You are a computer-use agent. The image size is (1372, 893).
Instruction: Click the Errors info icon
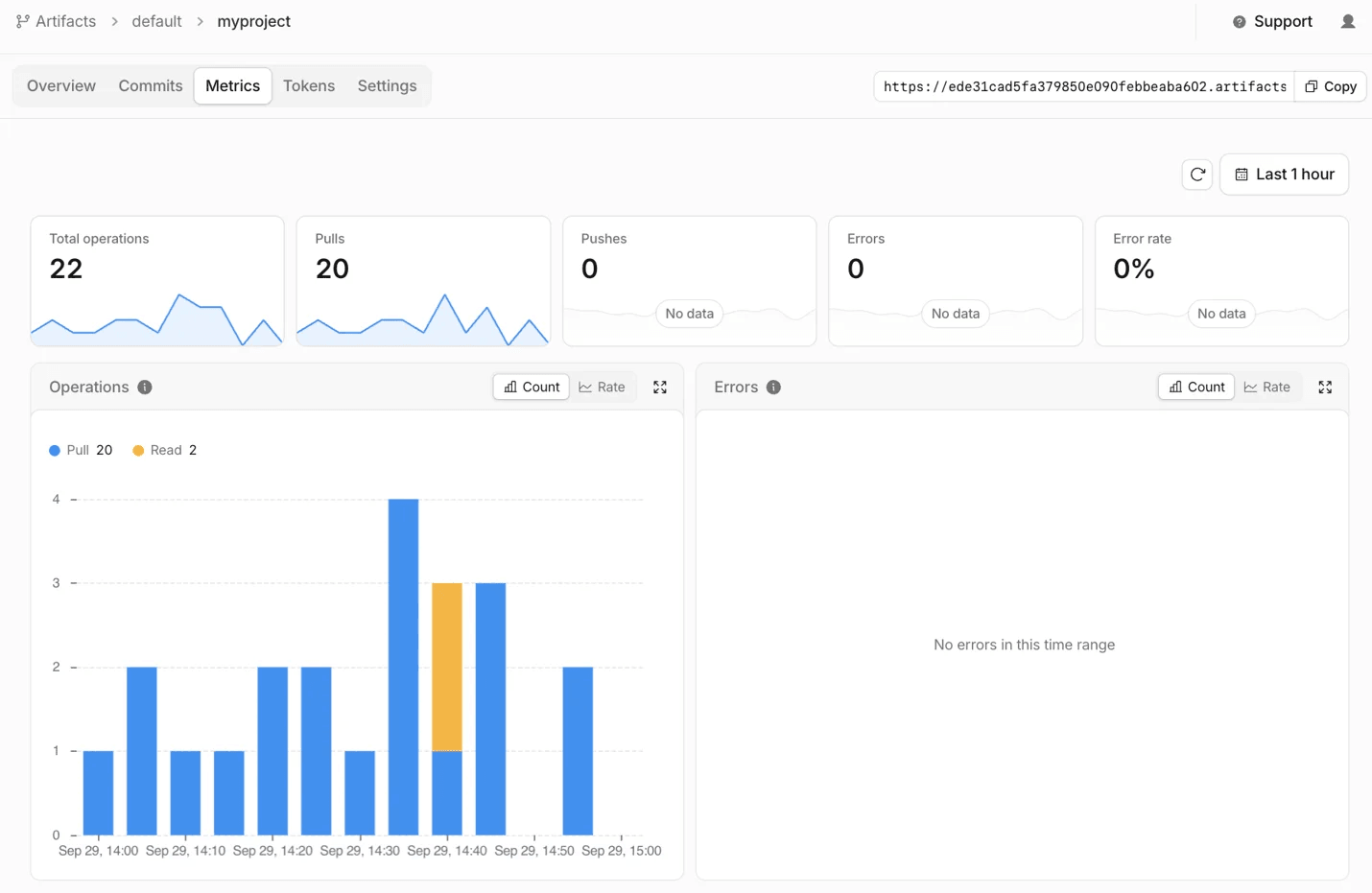coord(773,388)
